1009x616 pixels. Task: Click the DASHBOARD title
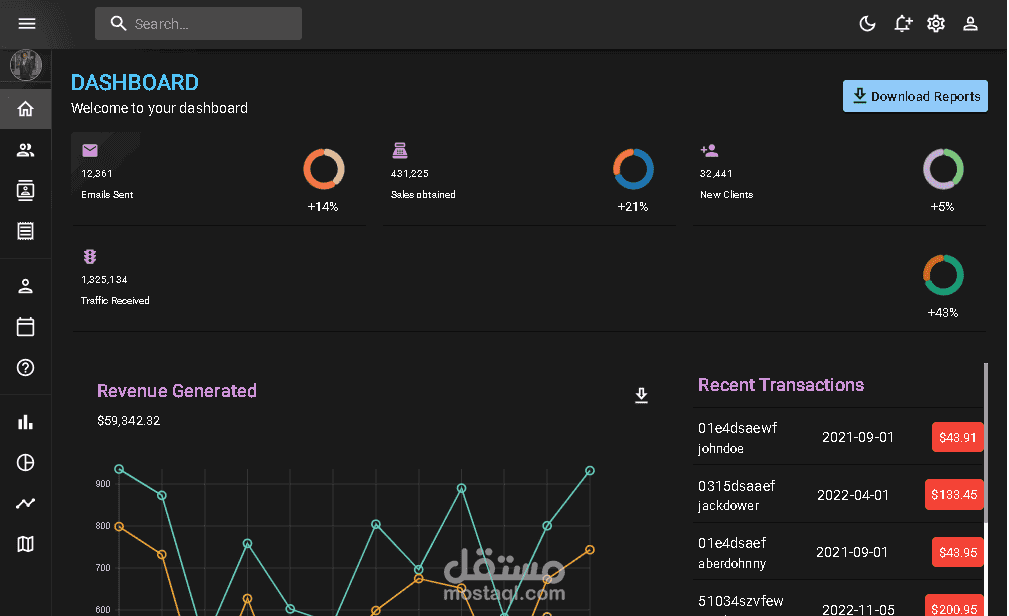[x=134, y=82]
